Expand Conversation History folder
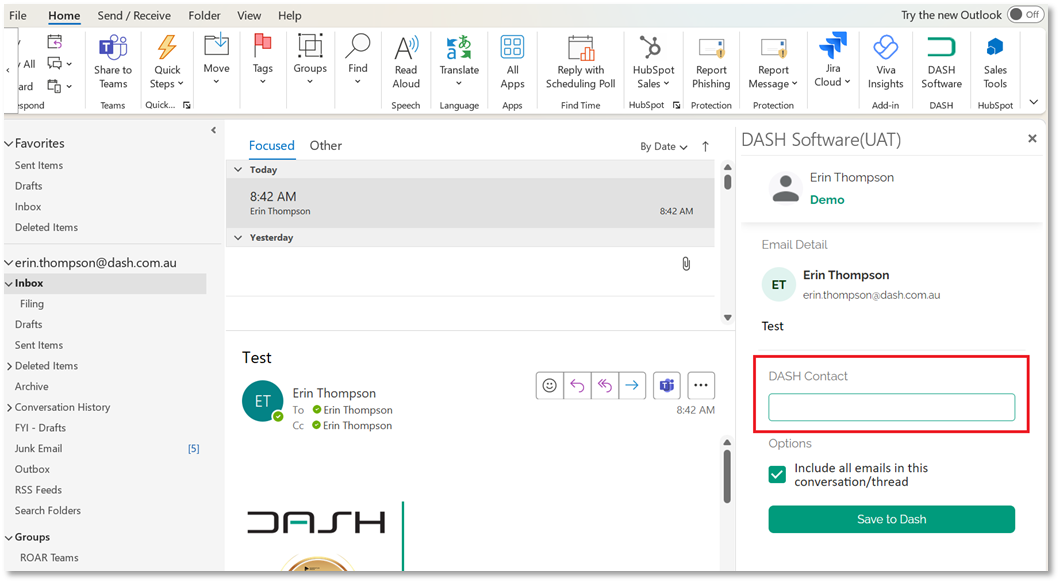Viewport: 1061px width, 584px height. click(x=9, y=407)
